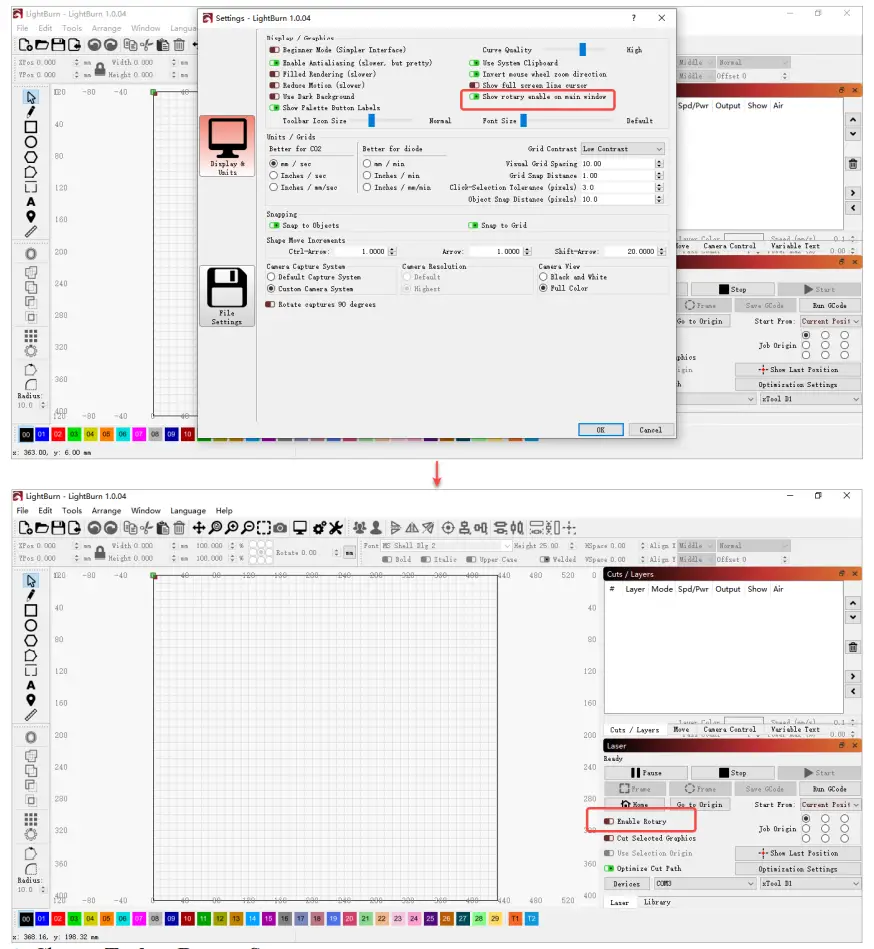
Task: Click aspect lock padlock in lower window
Action: [x=100, y=552]
